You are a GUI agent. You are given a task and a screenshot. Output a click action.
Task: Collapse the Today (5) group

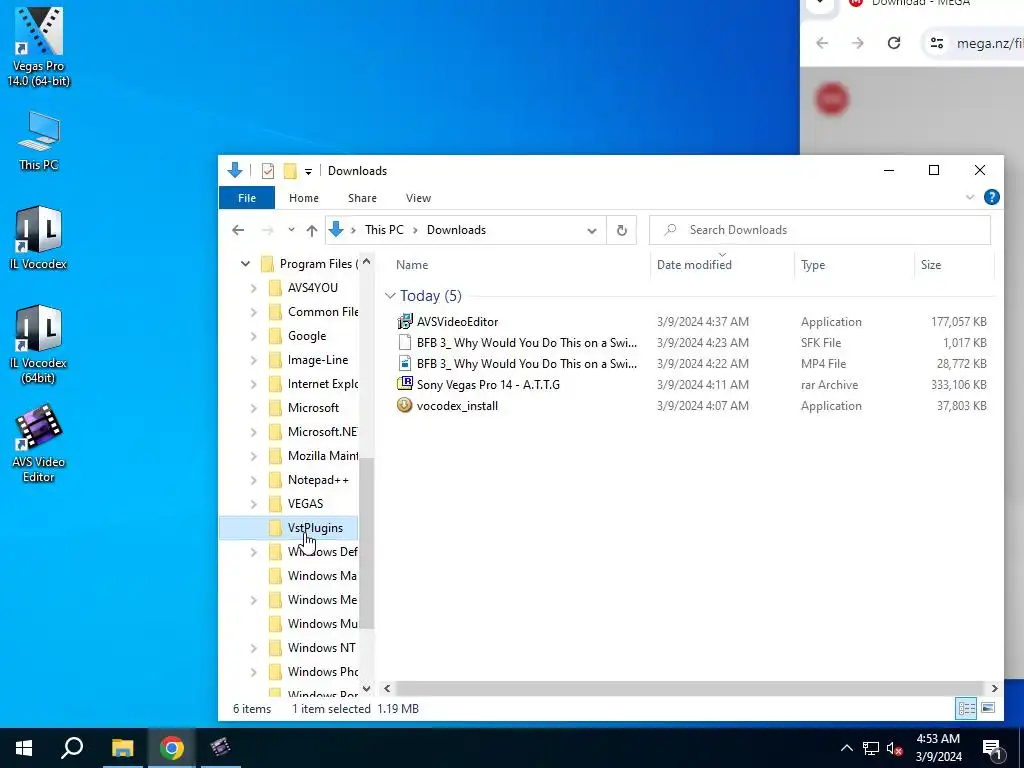tap(391, 296)
